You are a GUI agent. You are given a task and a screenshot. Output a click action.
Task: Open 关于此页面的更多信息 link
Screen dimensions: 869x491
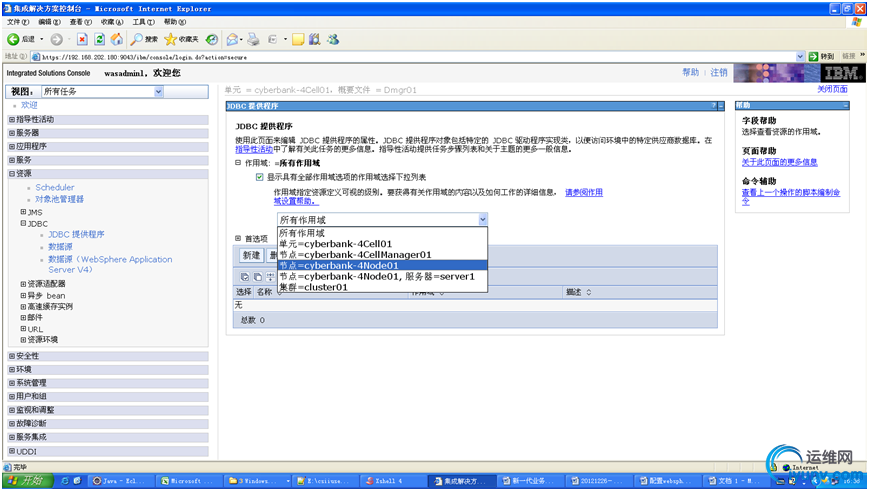click(x=780, y=162)
